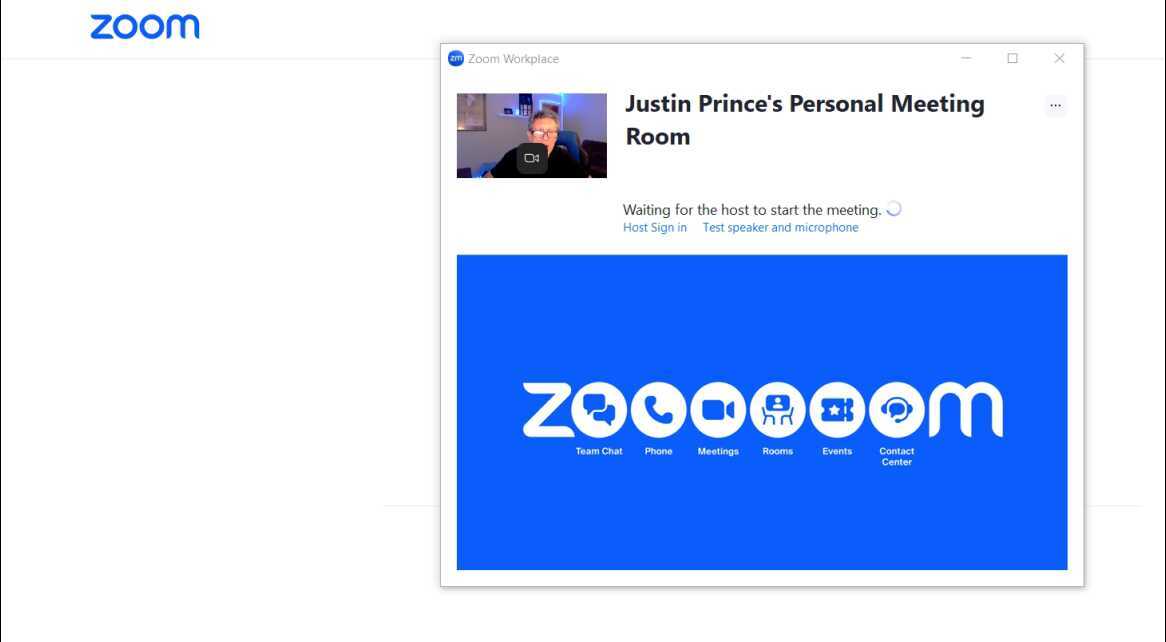Toggle the camera icon on video preview
Viewport: 1166px width, 642px height.
pyautogui.click(x=532, y=158)
